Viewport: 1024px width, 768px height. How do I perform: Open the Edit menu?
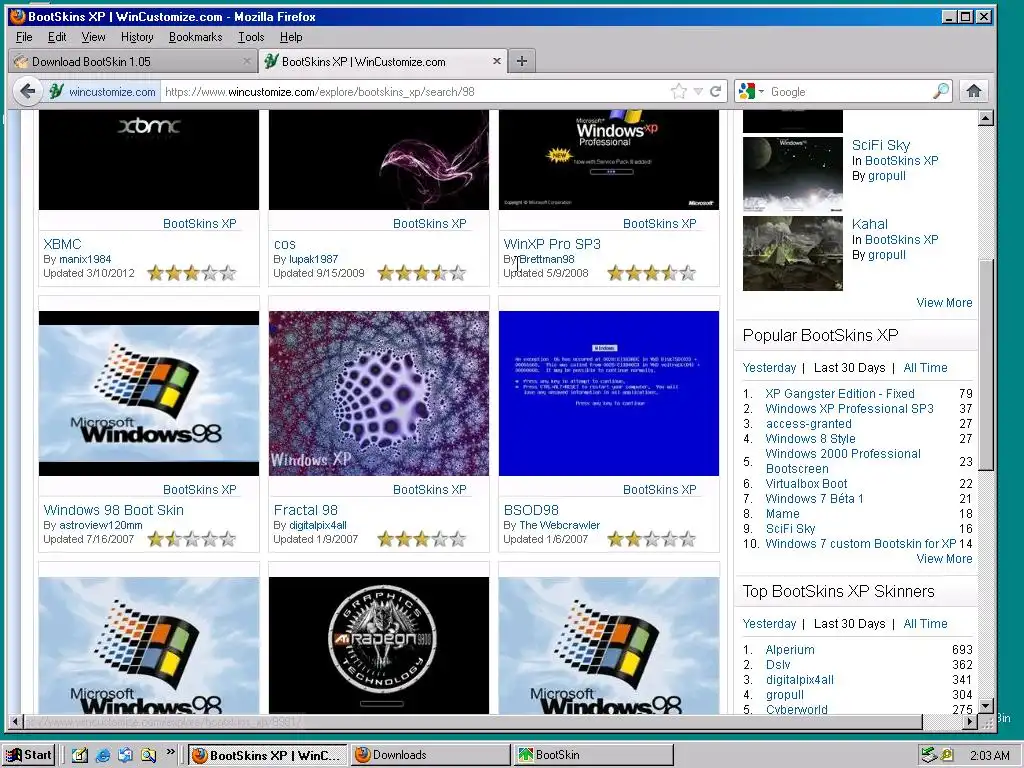tap(57, 37)
